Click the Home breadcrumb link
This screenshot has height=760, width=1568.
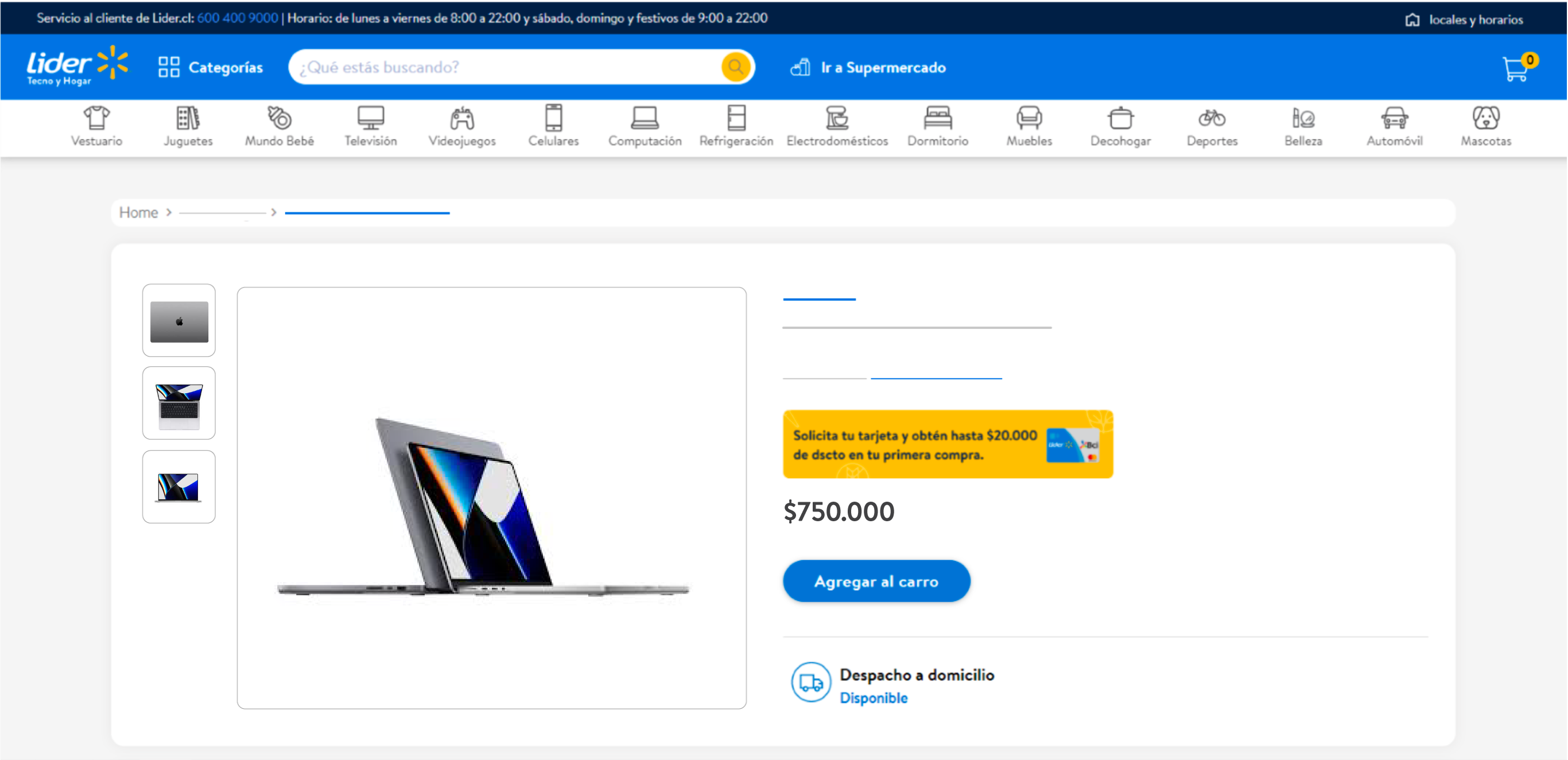138,212
